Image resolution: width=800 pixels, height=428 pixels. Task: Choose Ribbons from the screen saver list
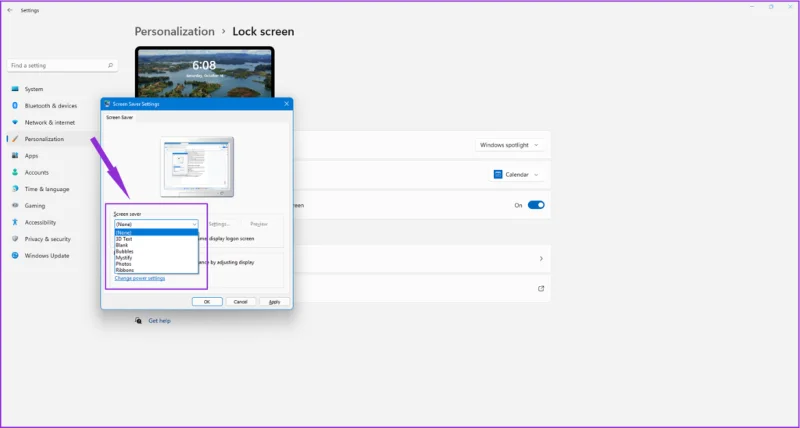pyautogui.click(x=156, y=270)
